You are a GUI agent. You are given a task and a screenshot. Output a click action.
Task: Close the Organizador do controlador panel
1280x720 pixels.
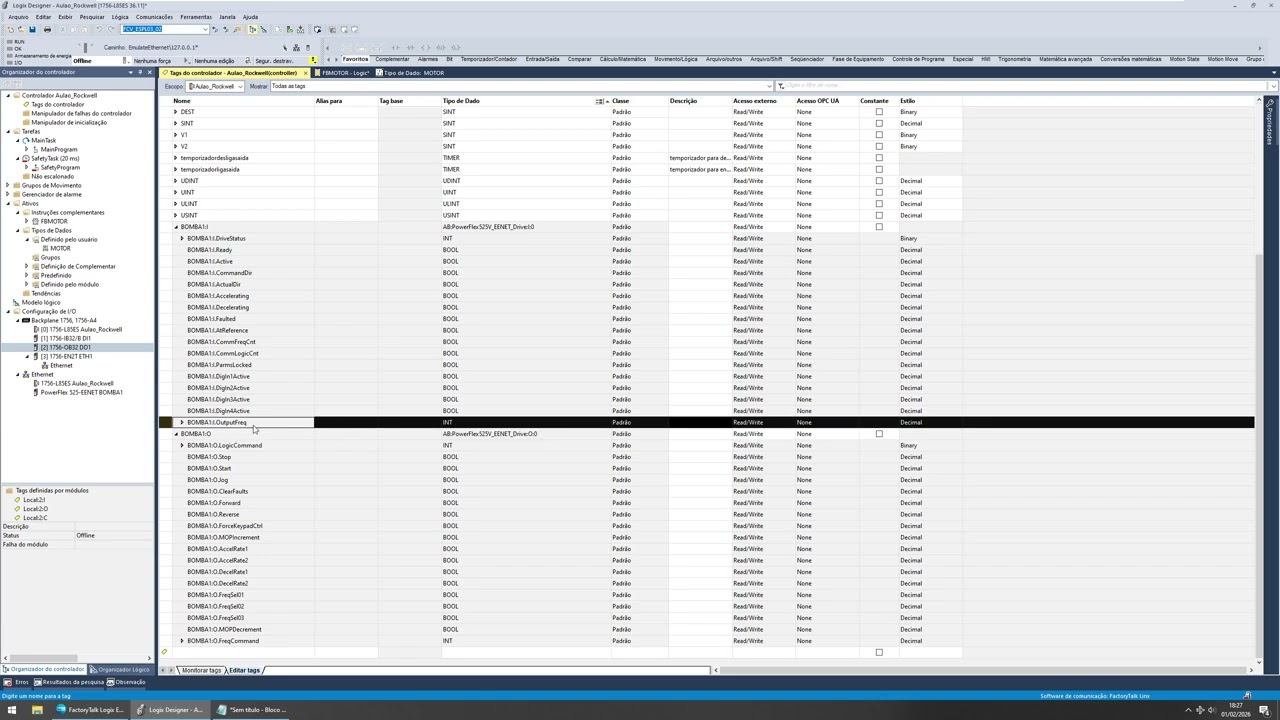(x=149, y=72)
